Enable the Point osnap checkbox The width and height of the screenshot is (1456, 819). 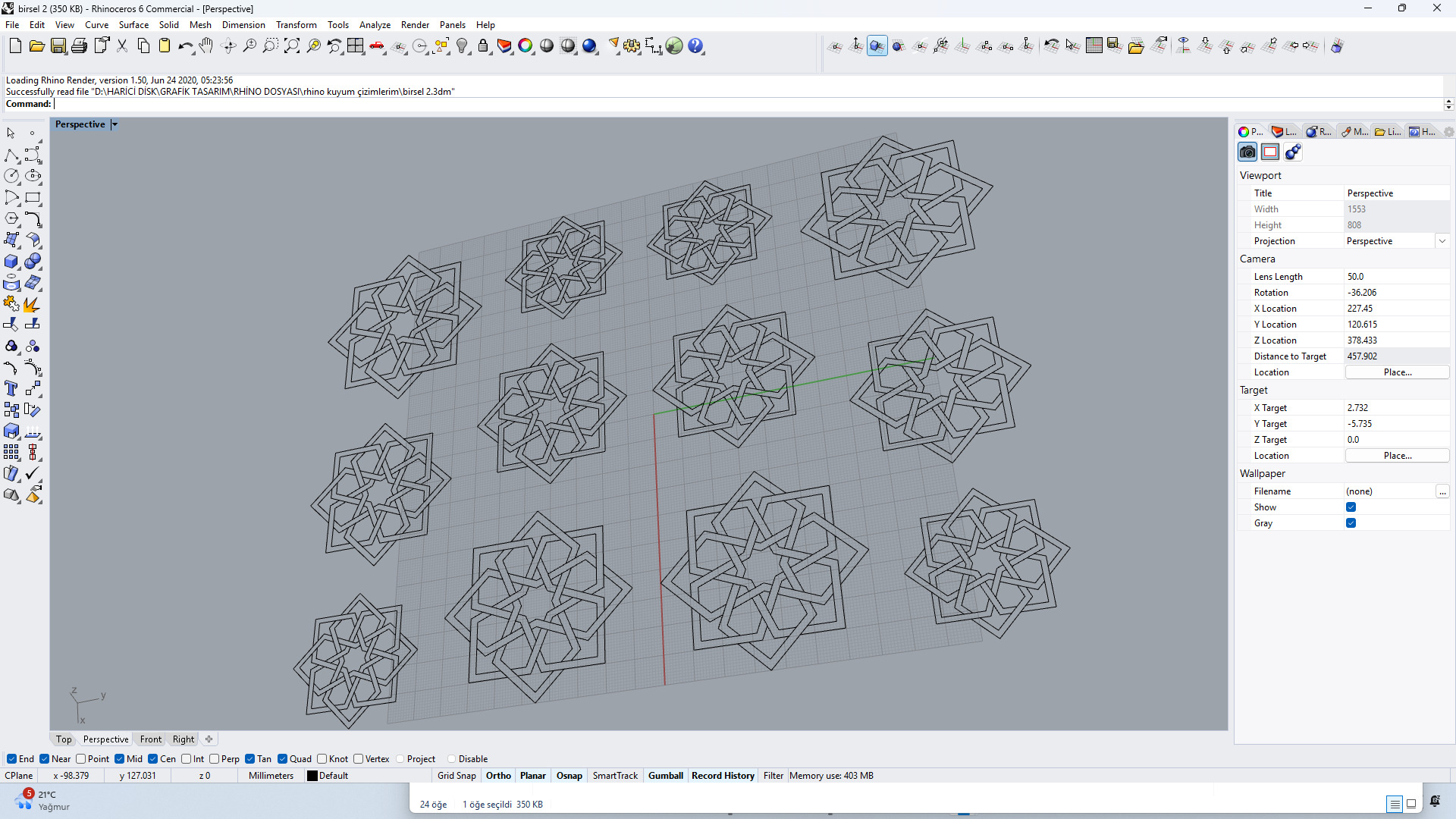click(80, 759)
